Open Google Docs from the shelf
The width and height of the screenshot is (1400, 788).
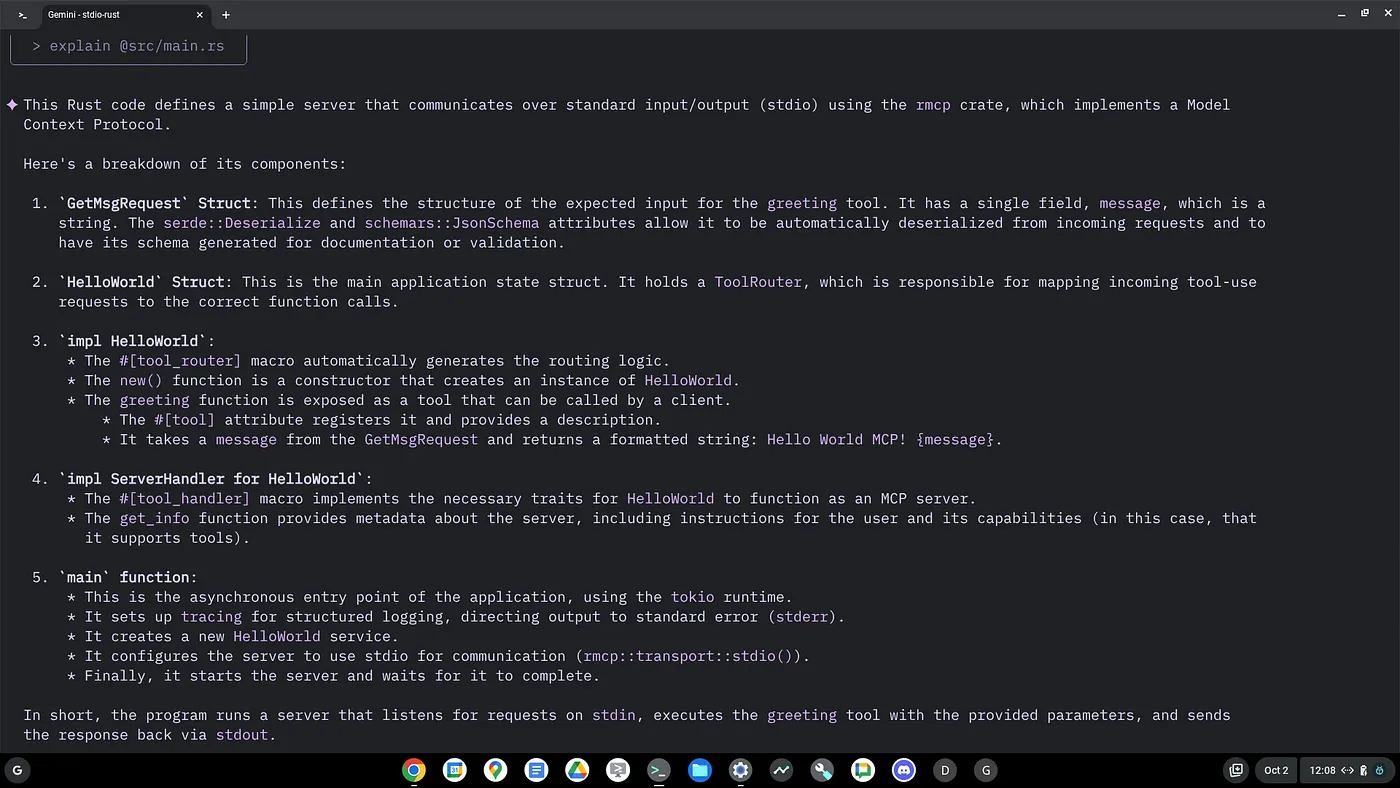pyautogui.click(x=537, y=770)
